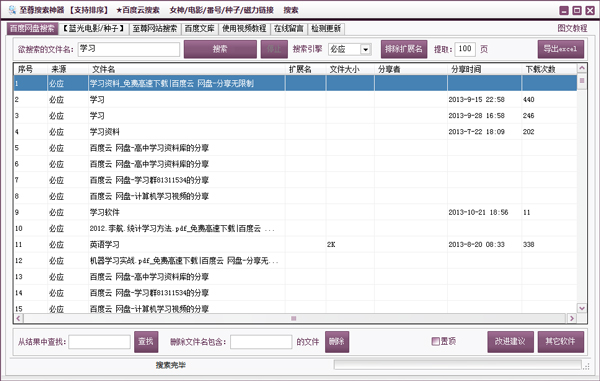The width and height of the screenshot is (600, 381).
Task: Switch to the 百度文库 tab
Action: click(x=199, y=29)
